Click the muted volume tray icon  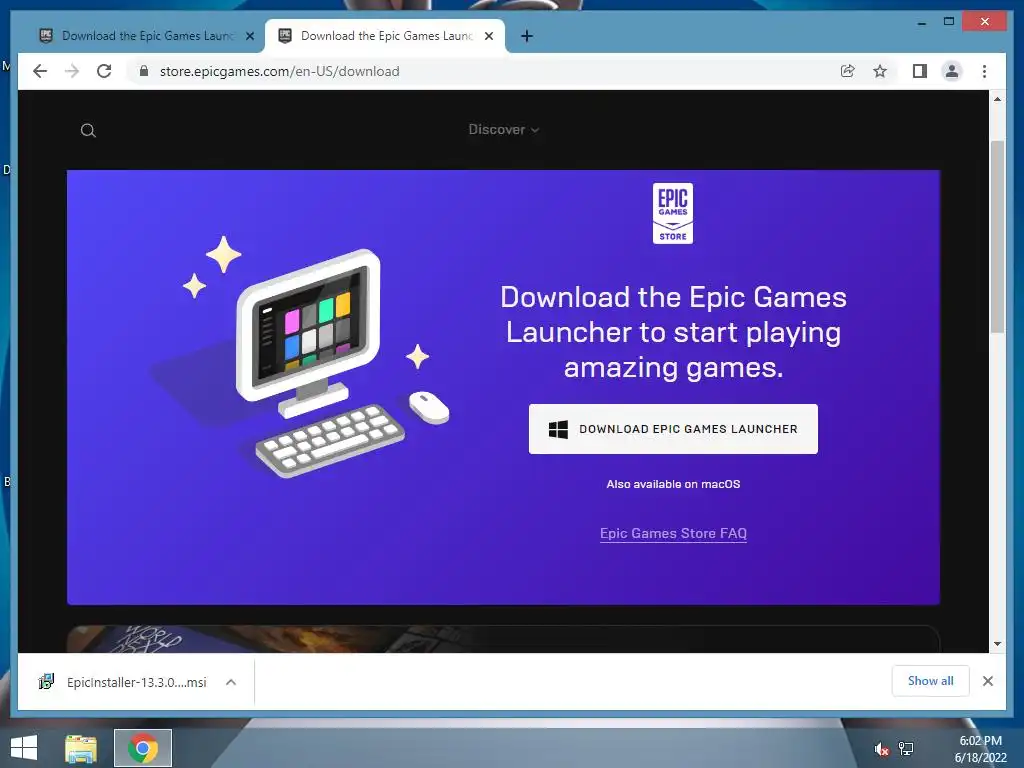(882, 749)
